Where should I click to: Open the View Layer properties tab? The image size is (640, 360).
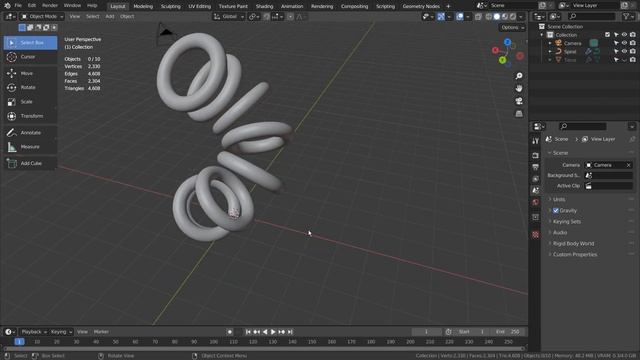click(x=536, y=179)
